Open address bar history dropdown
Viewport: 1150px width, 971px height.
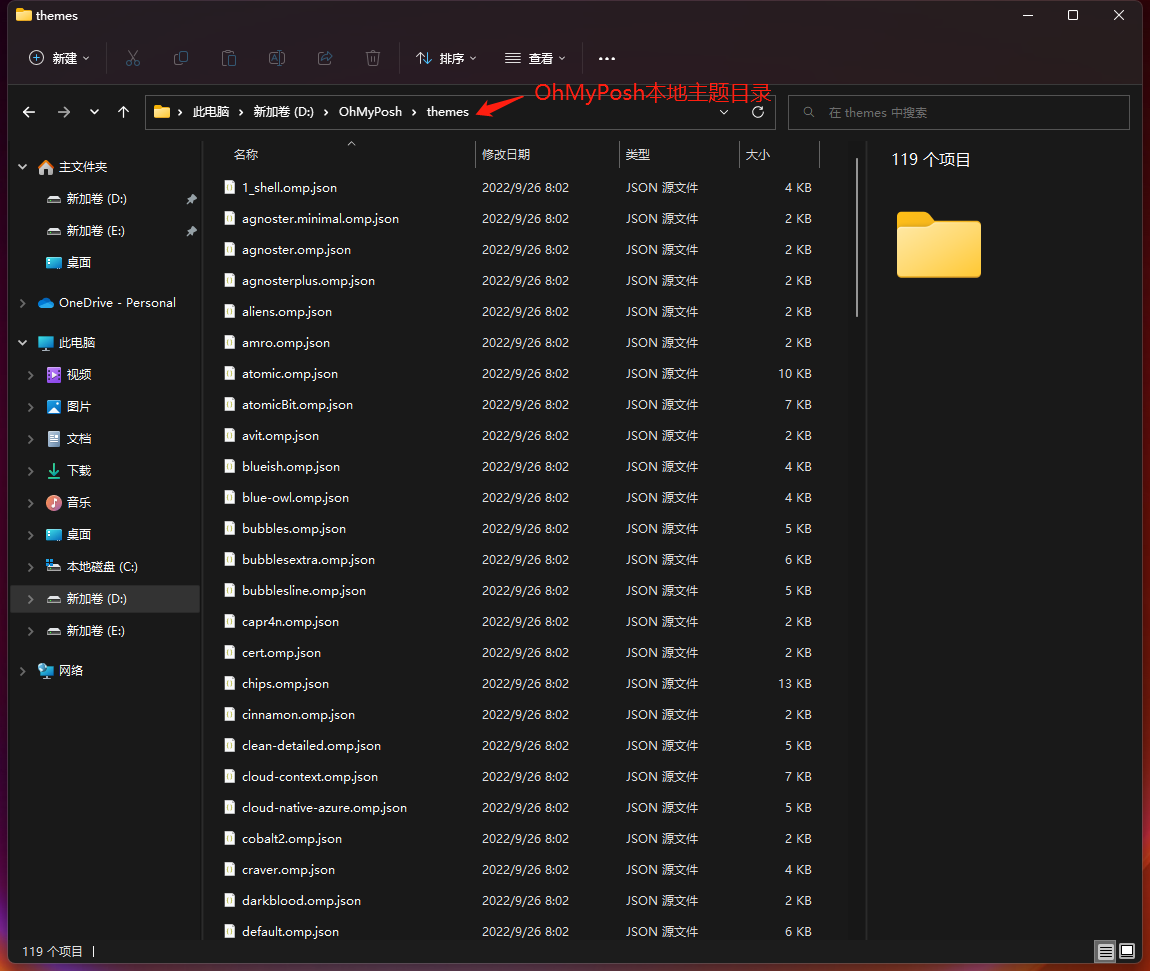[x=725, y=112]
